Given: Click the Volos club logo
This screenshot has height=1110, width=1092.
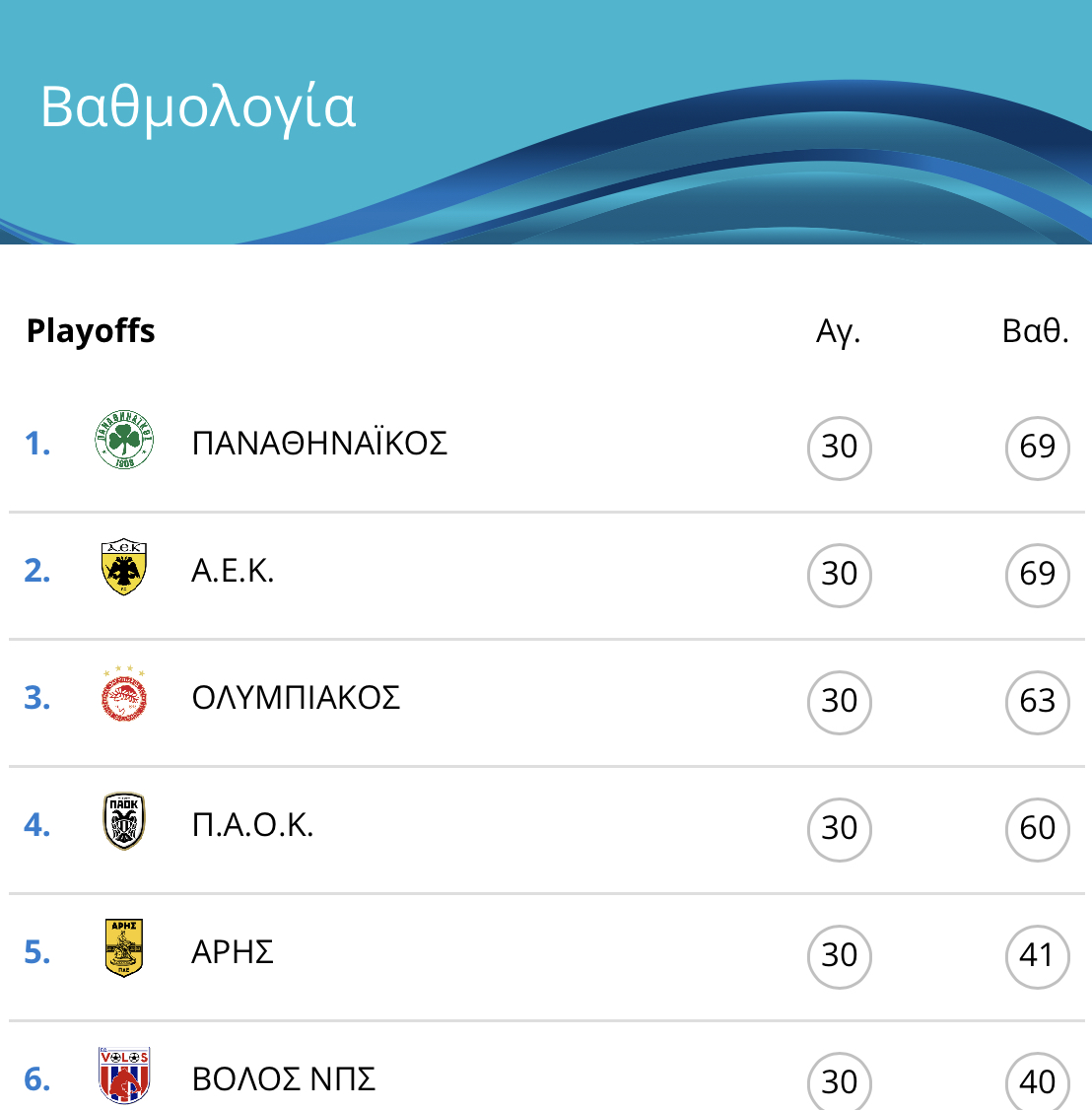Looking at the screenshot, I should click(124, 1076).
